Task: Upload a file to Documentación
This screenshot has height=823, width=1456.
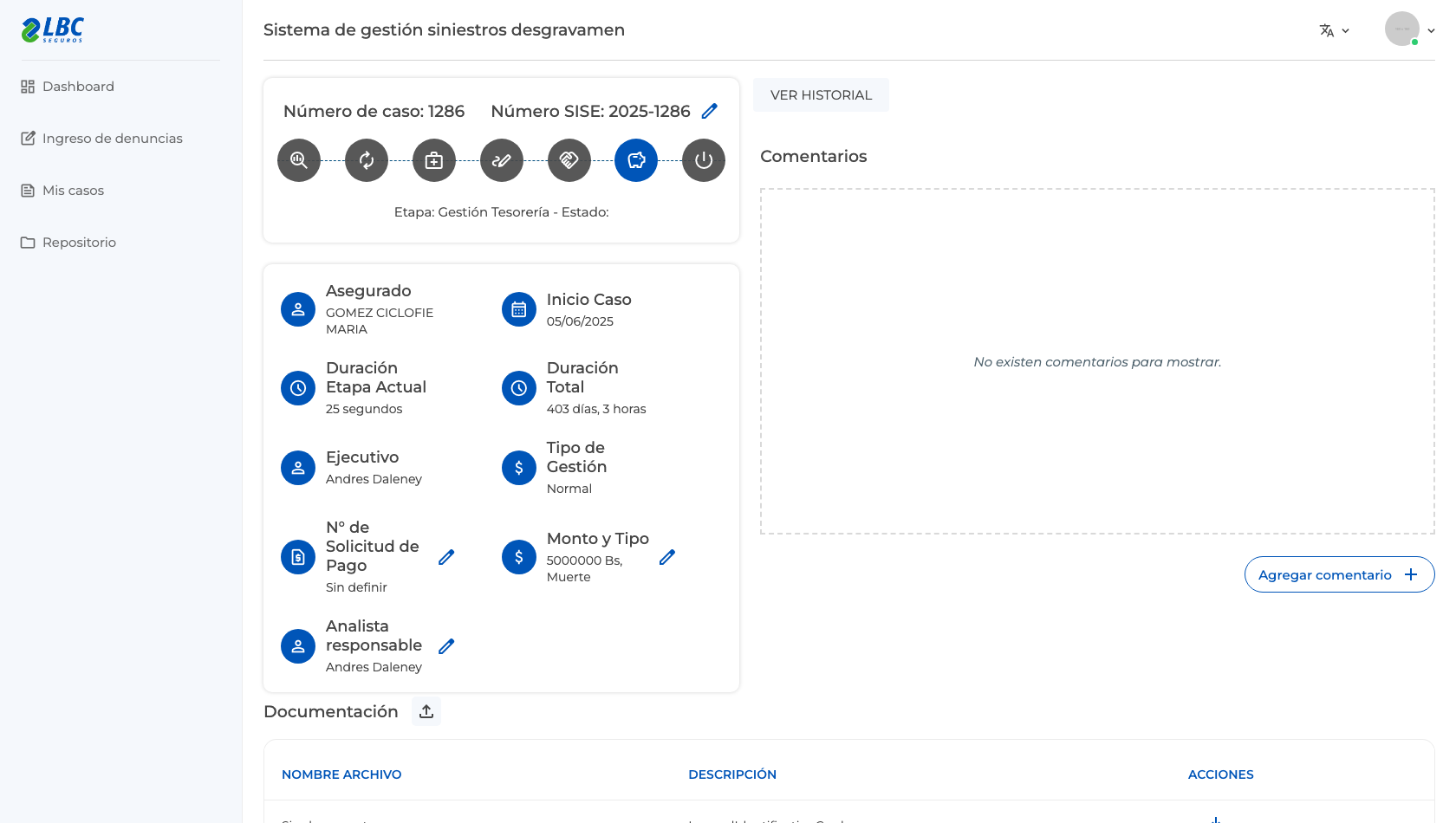Action: (x=426, y=711)
